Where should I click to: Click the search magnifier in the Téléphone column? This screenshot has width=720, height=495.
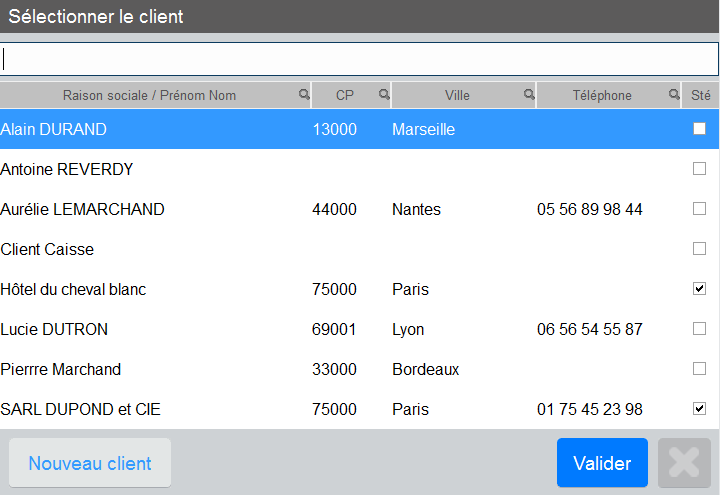[674, 95]
